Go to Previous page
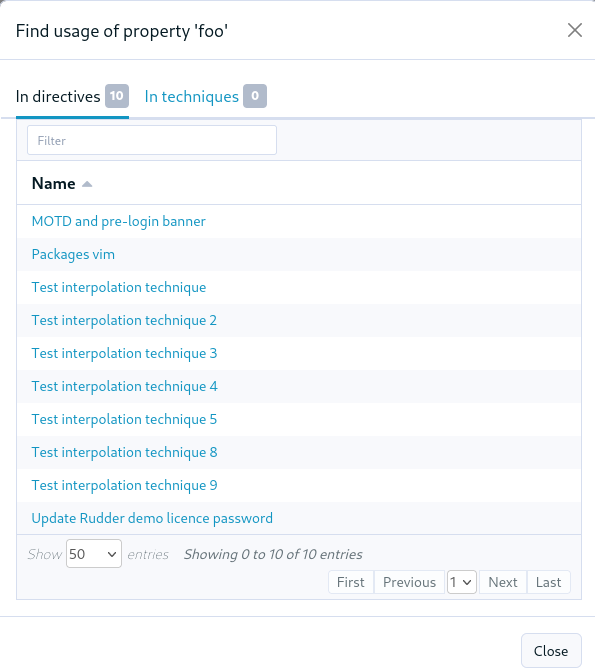This screenshot has width=595, height=672. [409, 582]
